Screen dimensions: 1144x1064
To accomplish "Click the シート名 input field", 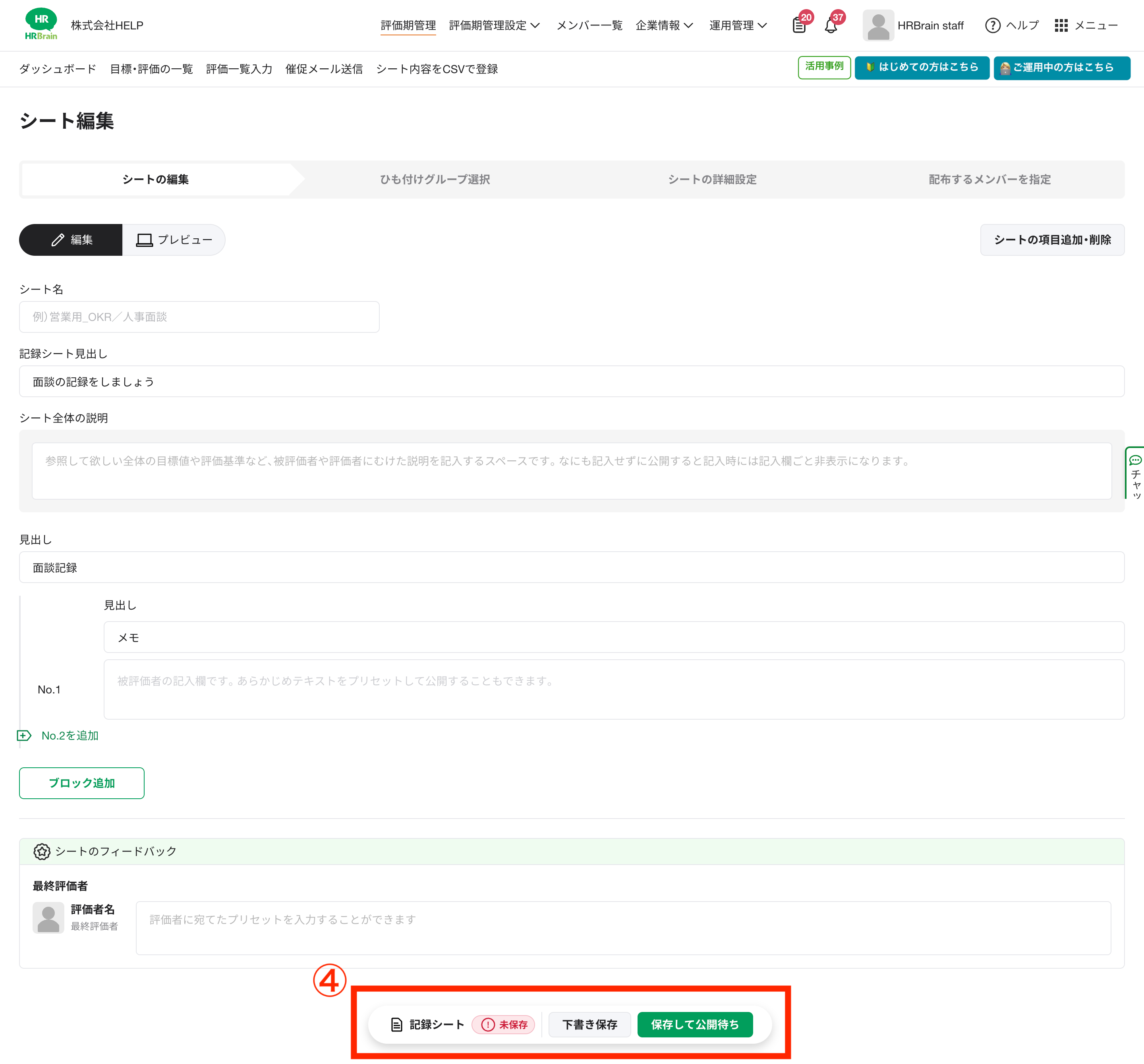I will coord(199,317).
